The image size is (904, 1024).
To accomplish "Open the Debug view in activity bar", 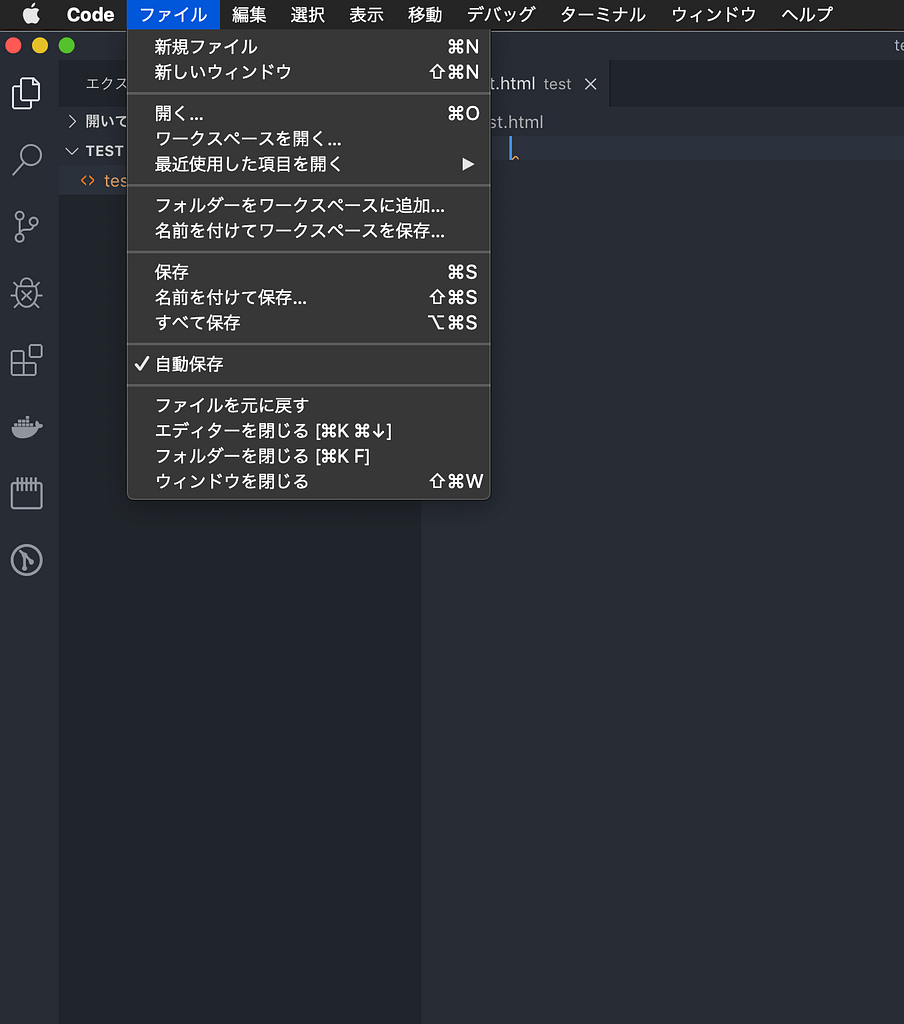I will point(26,293).
